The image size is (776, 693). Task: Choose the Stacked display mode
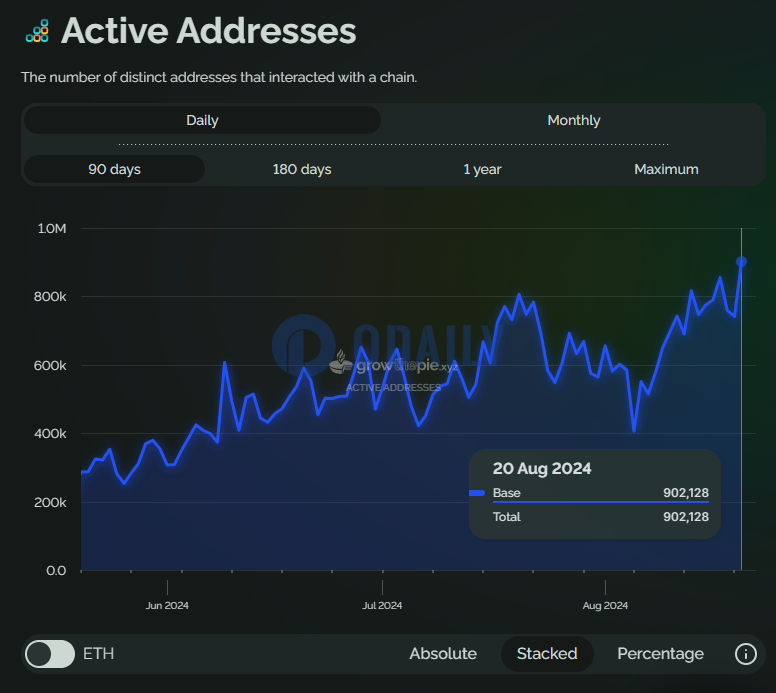(547, 654)
